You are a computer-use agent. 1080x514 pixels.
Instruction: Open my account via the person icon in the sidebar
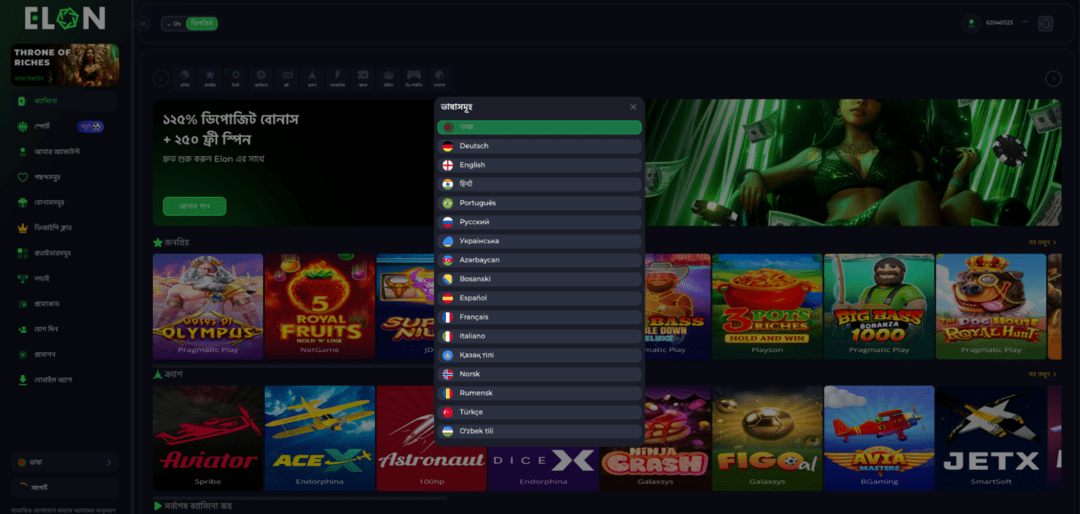[65, 152]
